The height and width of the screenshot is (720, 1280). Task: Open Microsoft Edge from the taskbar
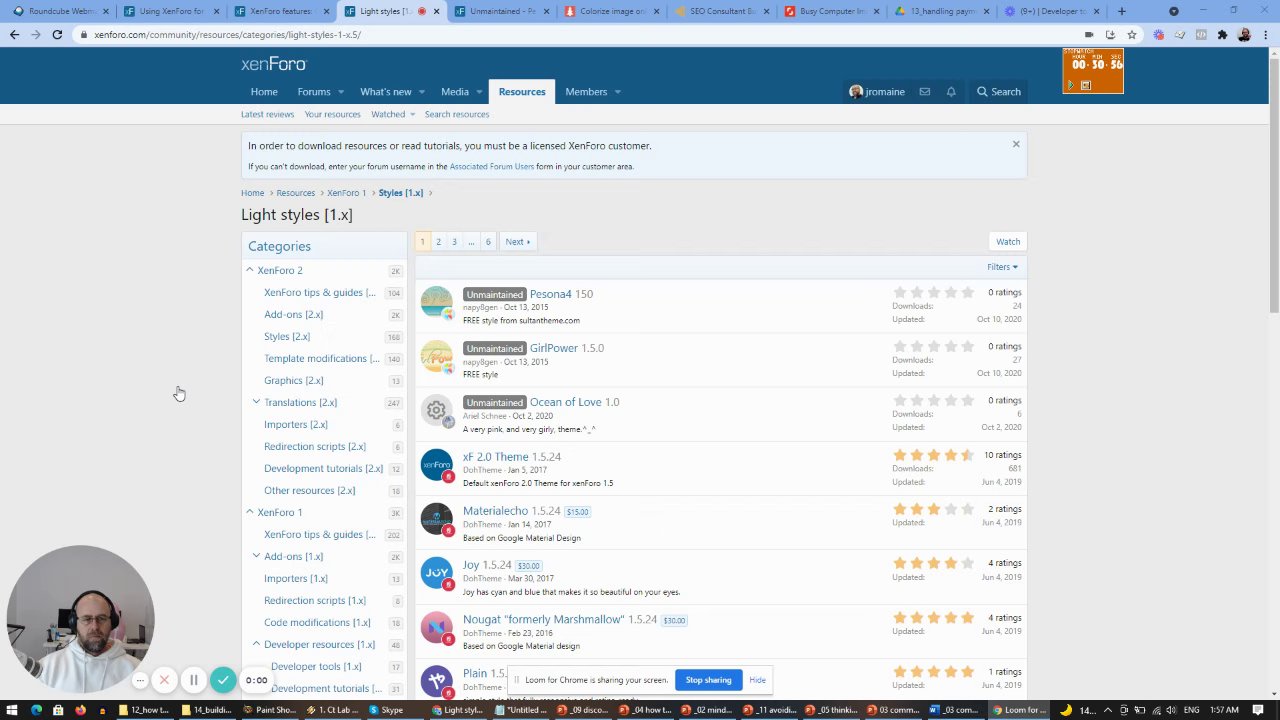tap(36, 710)
